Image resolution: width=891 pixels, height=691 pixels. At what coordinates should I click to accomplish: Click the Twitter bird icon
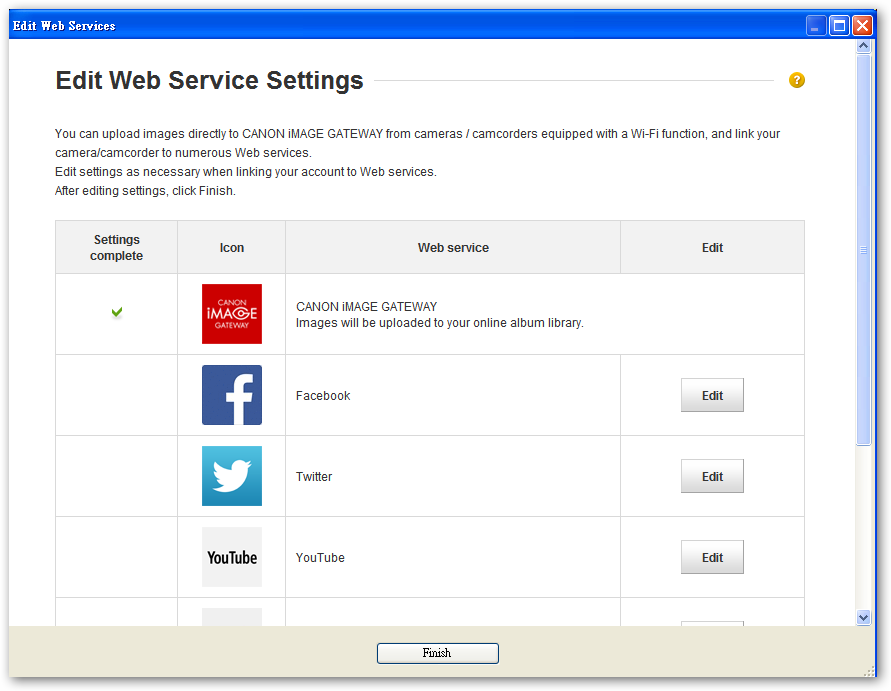click(232, 476)
